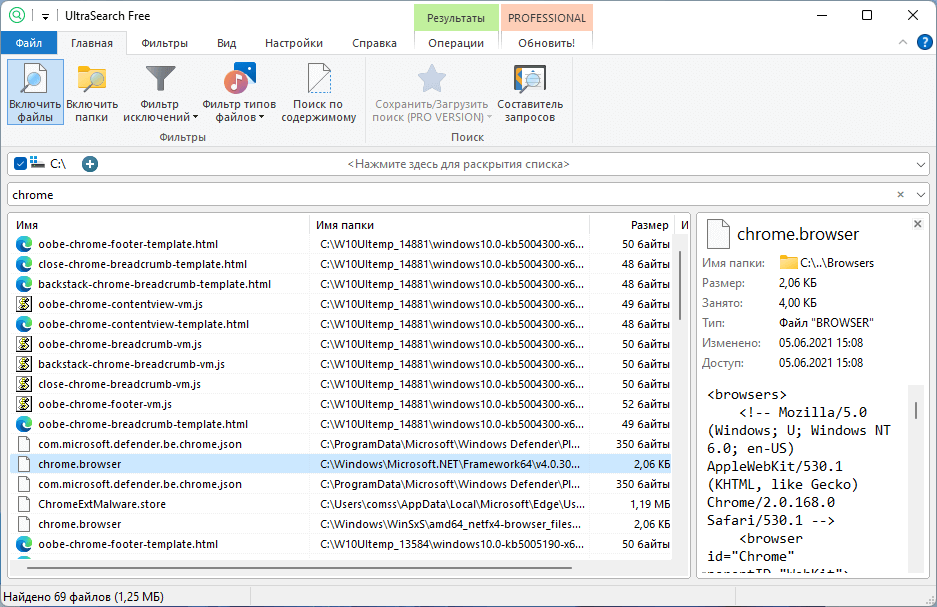Launch the Query composer
937x607 pixels.
(x=529, y=91)
